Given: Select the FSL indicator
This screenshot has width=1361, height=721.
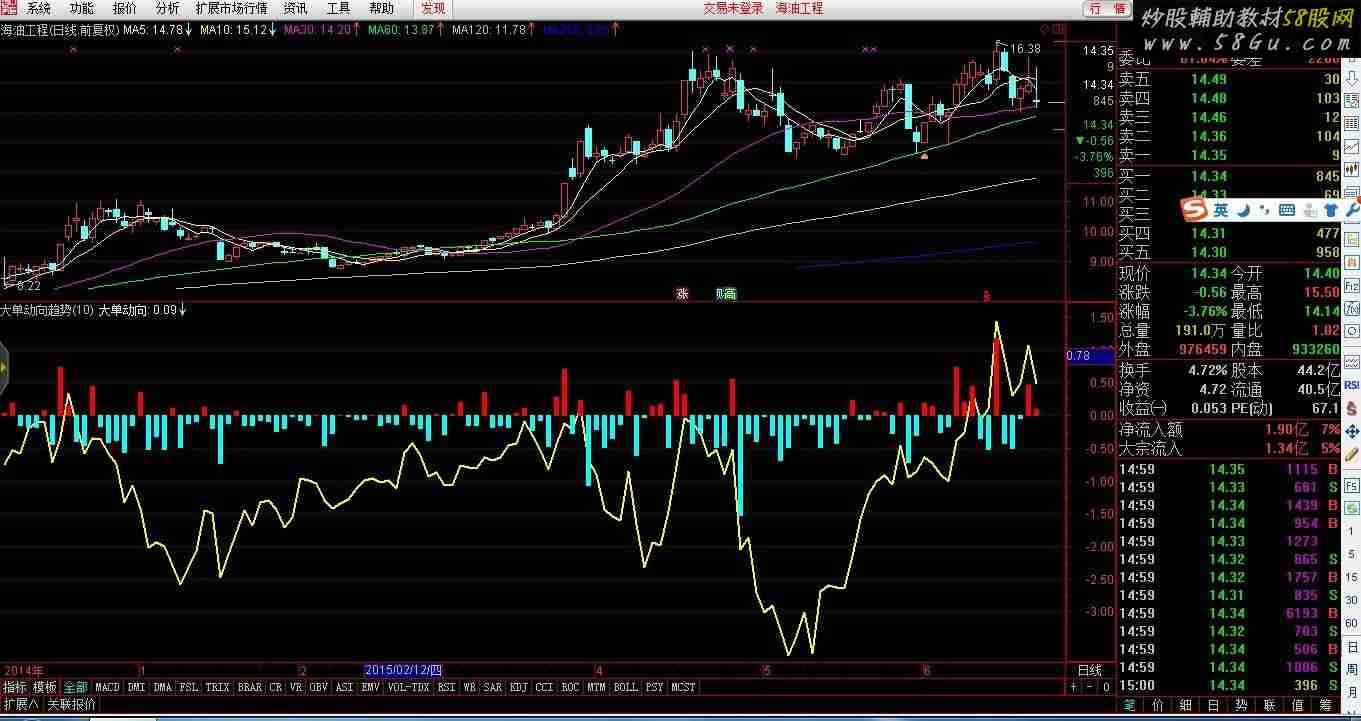Looking at the screenshot, I should [189, 687].
